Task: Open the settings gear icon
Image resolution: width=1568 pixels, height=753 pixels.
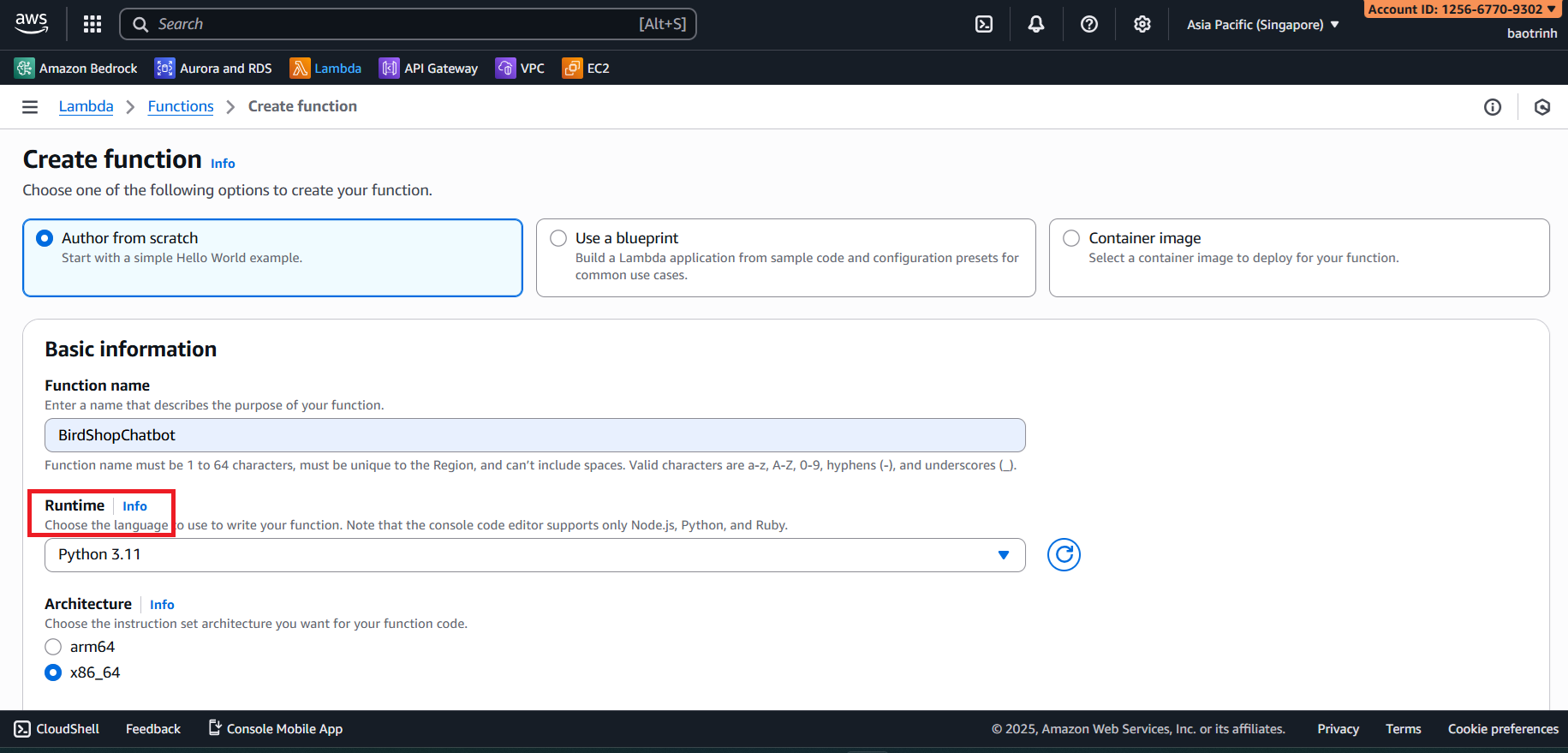Action: point(1142,24)
